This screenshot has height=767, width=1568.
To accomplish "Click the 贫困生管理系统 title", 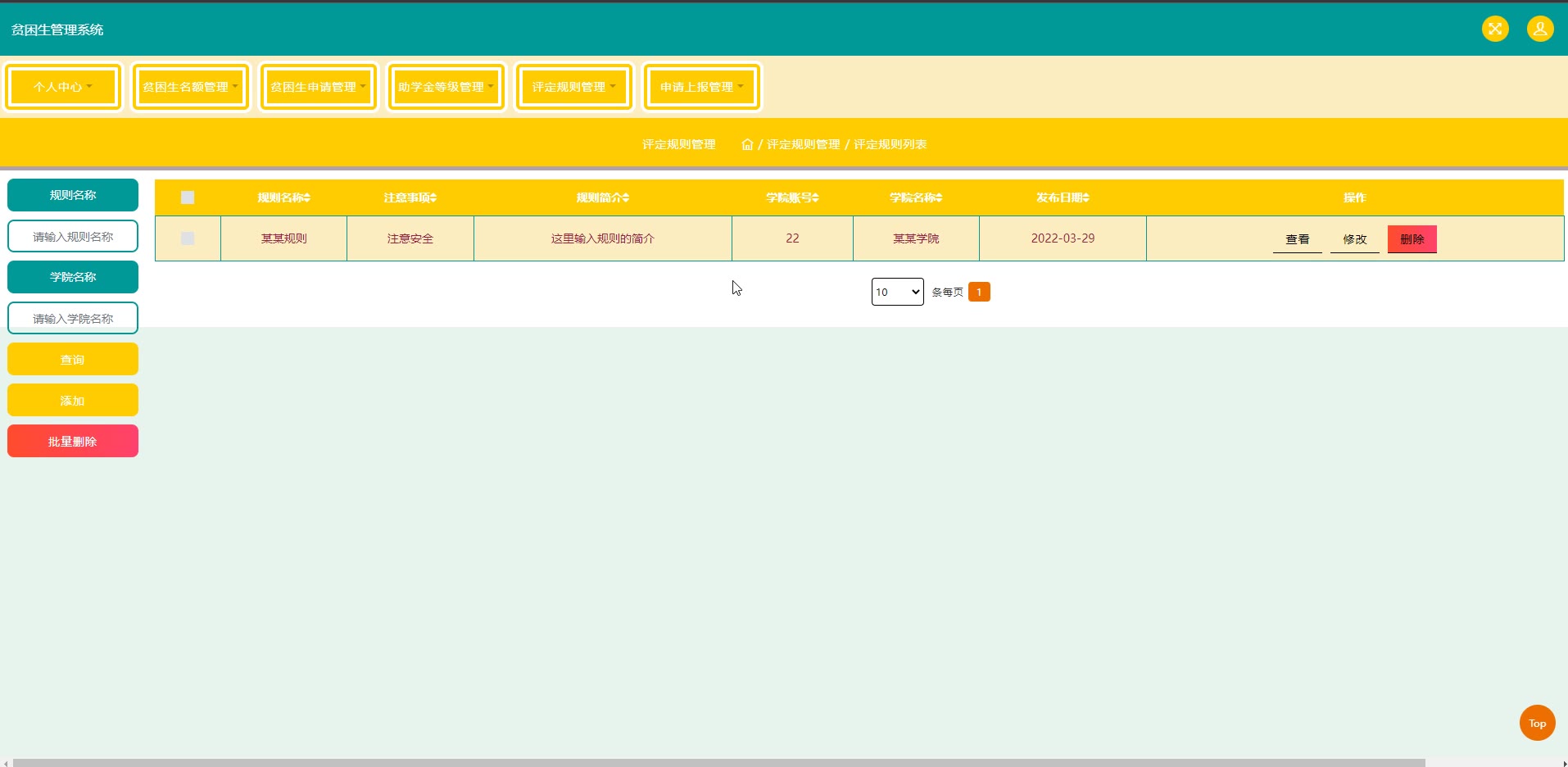I will [57, 29].
